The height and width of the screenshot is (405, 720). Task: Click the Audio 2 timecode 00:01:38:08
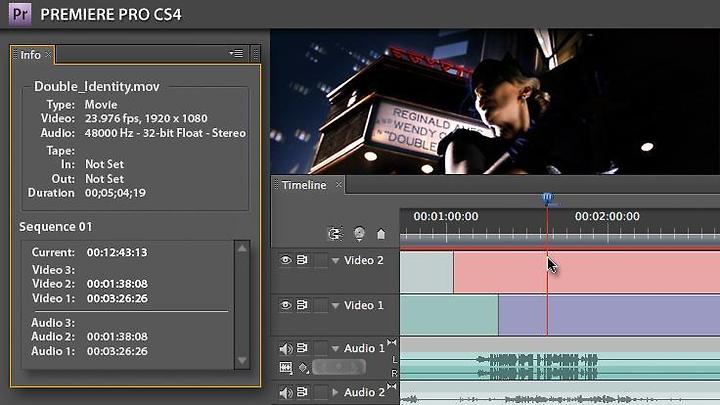click(117, 337)
